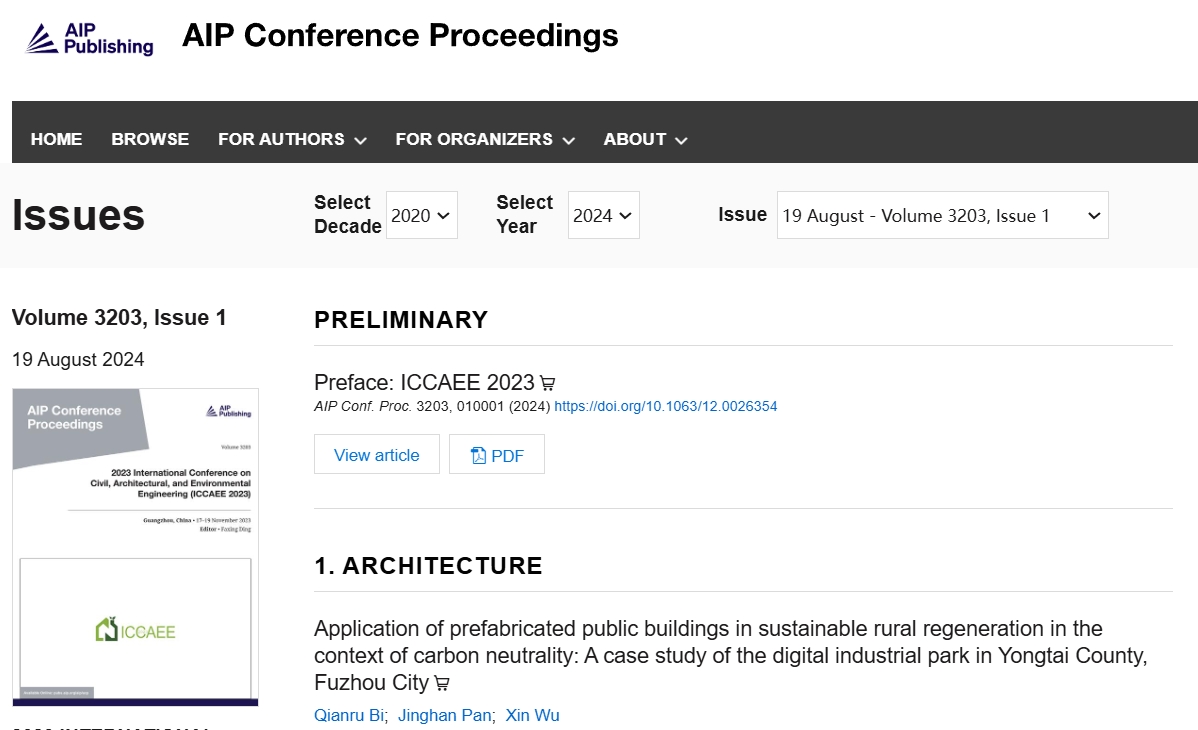
Task: Click the 1. ARCHITECTURE section heading
Action: pos(429,566)
